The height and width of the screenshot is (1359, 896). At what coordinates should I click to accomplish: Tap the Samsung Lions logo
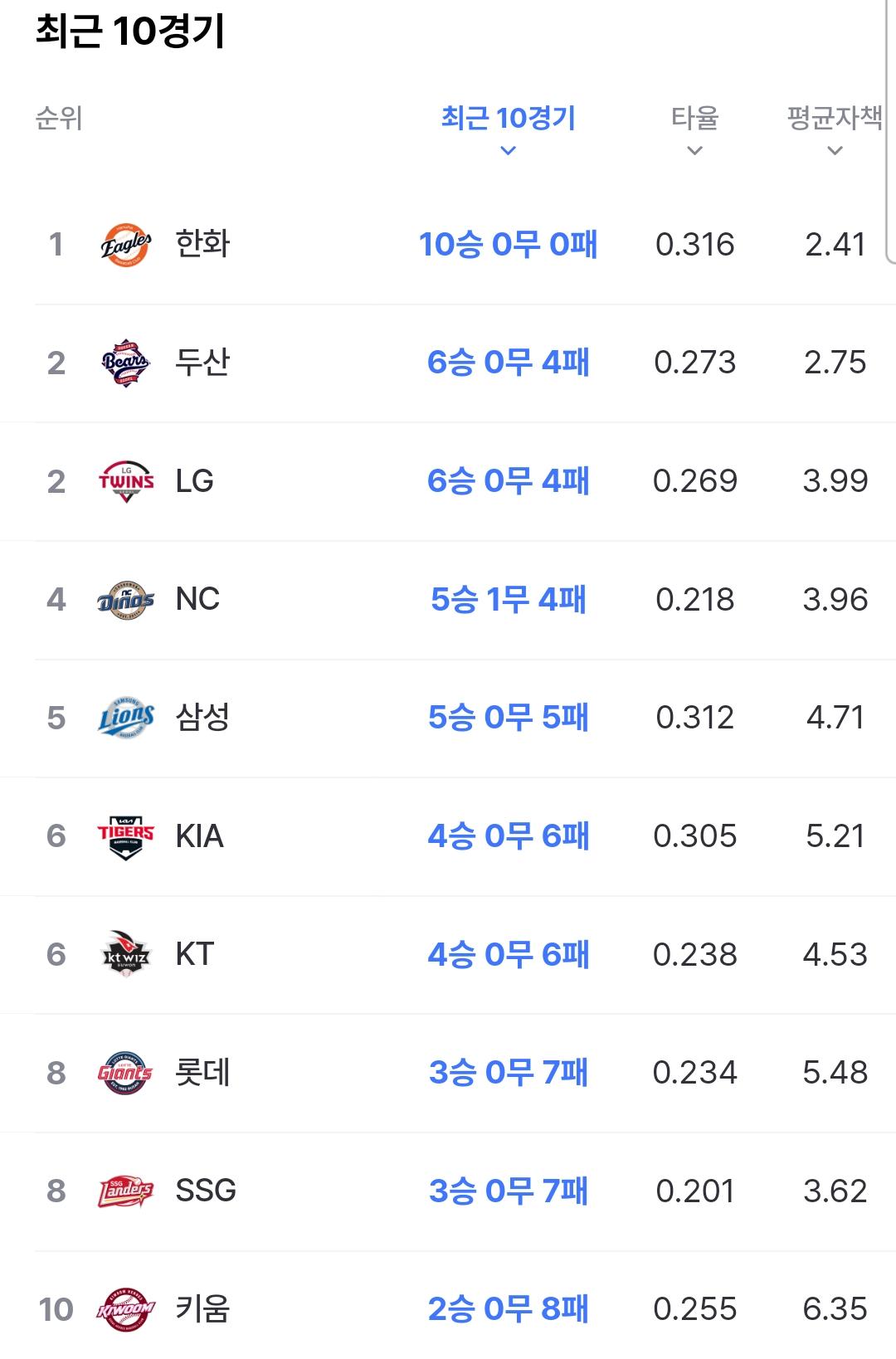[x=126, y=718]
